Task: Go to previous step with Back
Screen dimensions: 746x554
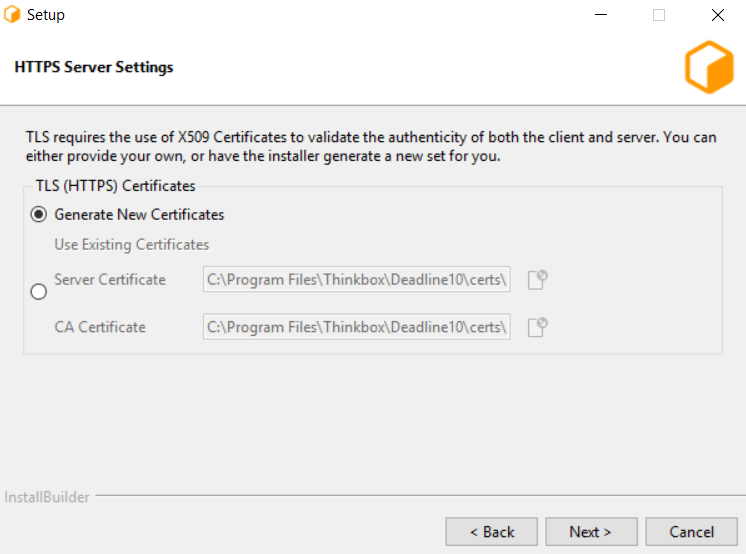Action: pyautogui.click(x=491, y=532)
